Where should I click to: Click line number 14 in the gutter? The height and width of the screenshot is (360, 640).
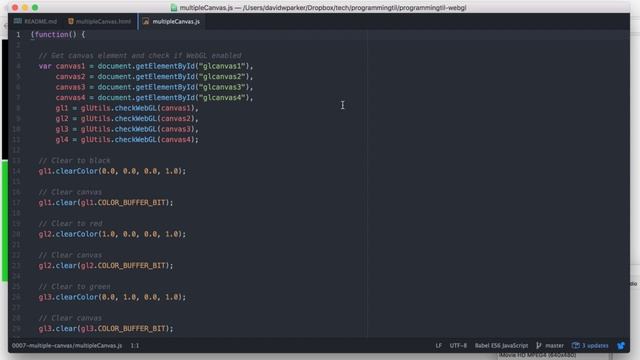16,171
